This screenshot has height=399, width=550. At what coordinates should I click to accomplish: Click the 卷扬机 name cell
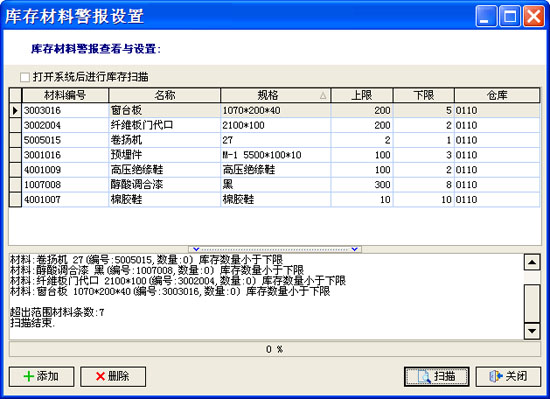(165, 140)
